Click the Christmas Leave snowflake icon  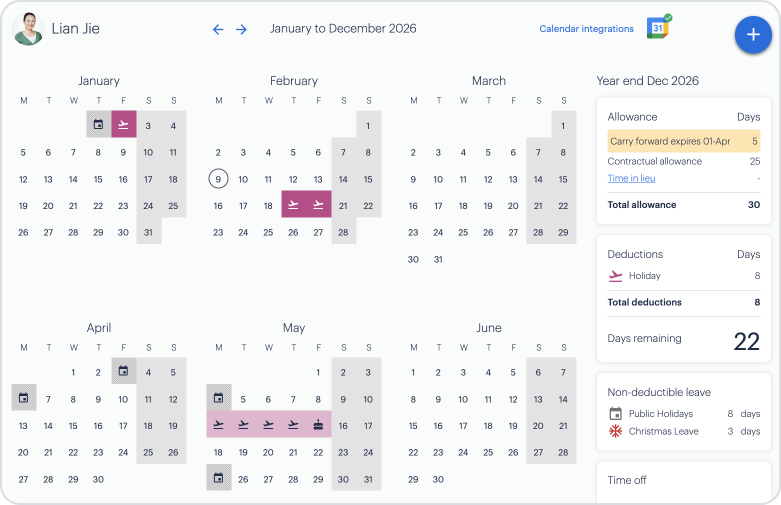[615, 431]
